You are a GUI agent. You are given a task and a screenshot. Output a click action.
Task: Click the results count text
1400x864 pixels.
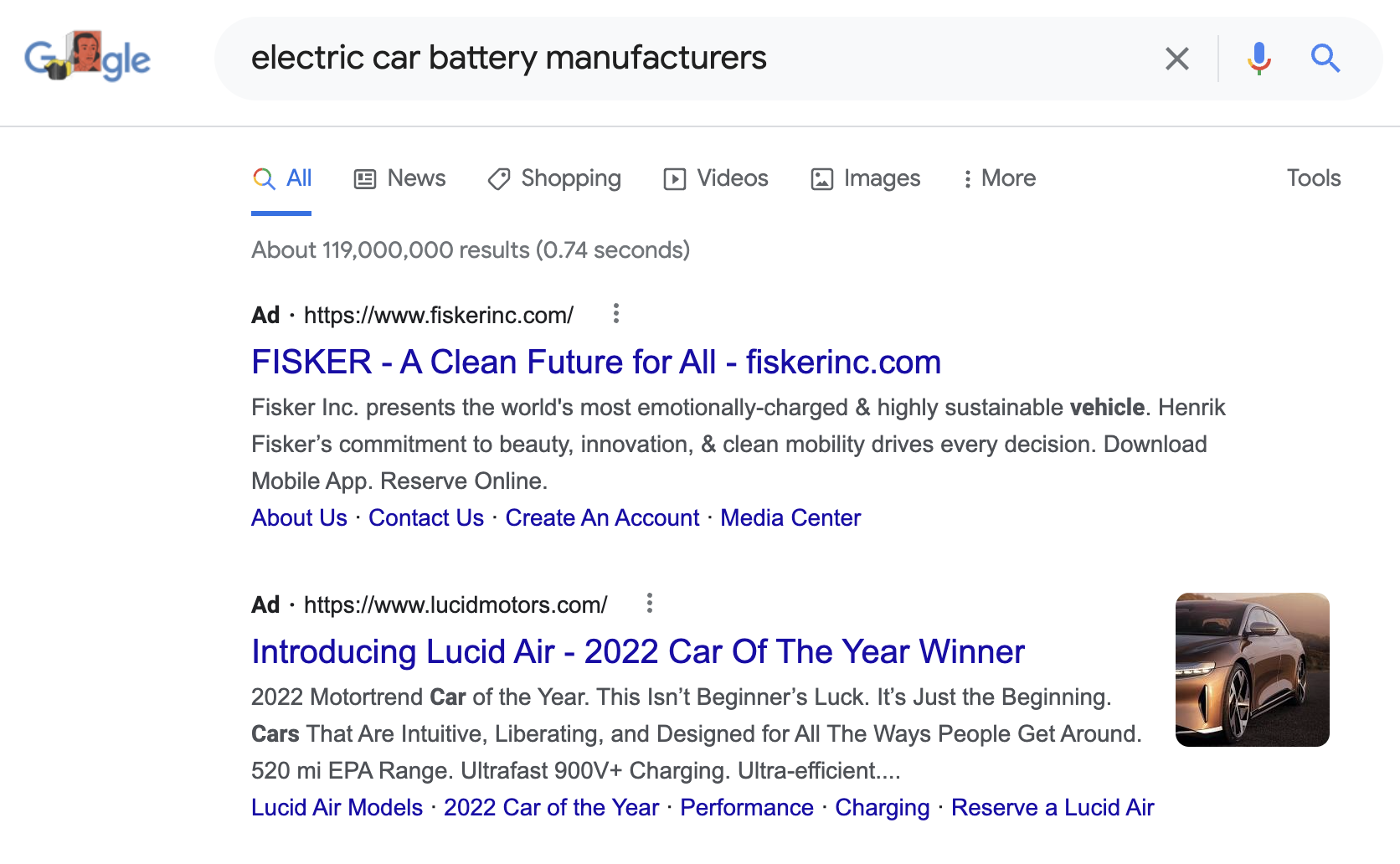pyautogui.click(x=471, y=250)
